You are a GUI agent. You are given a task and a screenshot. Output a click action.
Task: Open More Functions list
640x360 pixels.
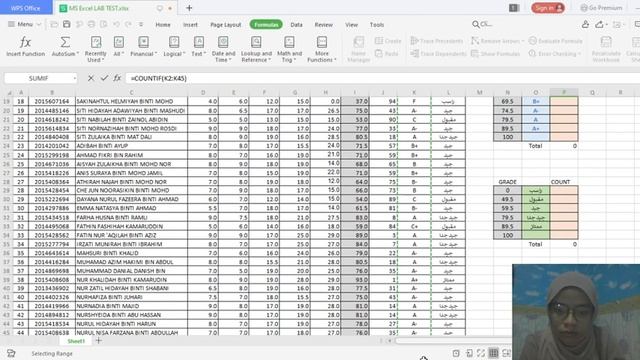[322, 49]
